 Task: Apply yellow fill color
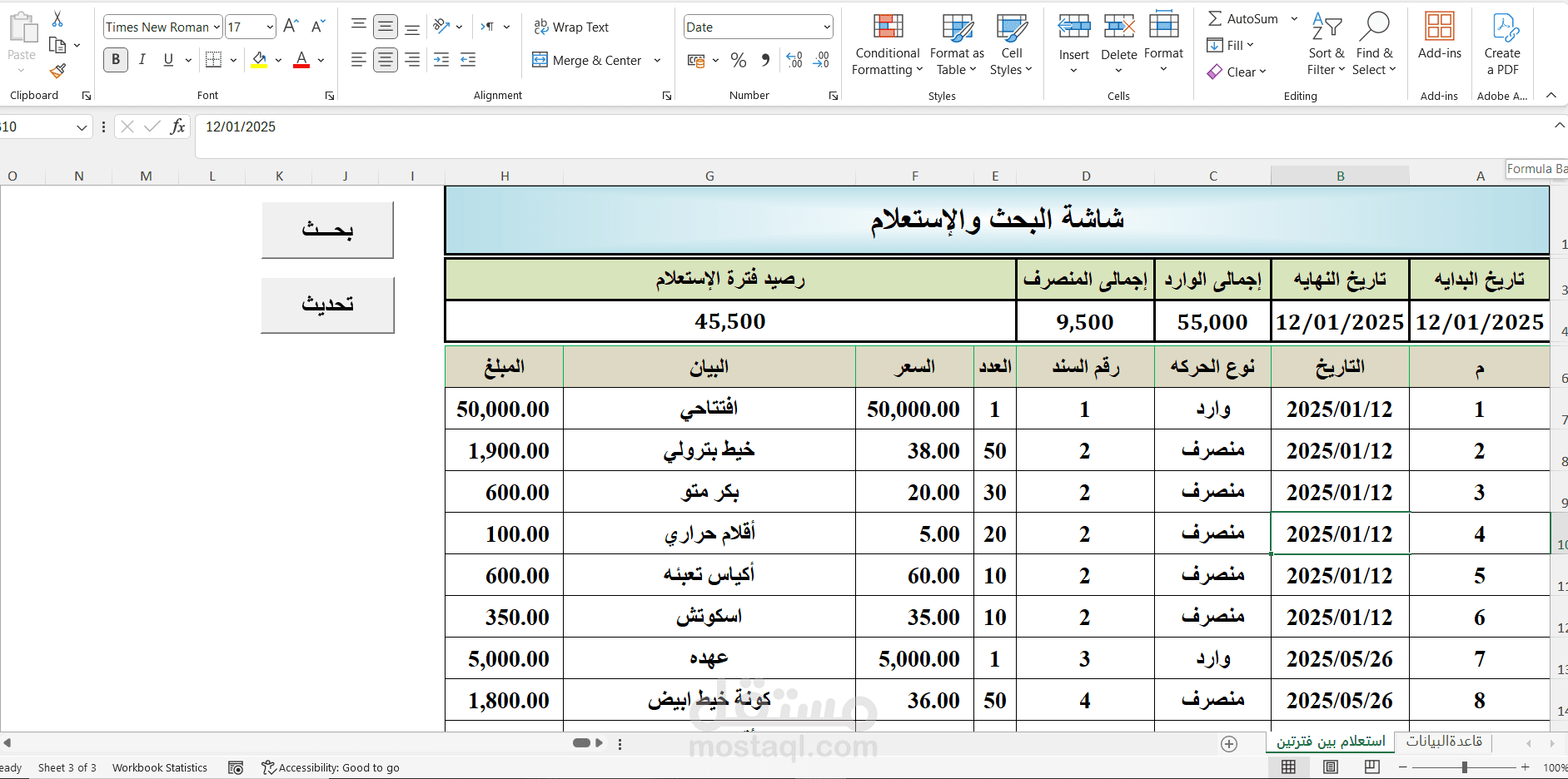tap(260, 59)
